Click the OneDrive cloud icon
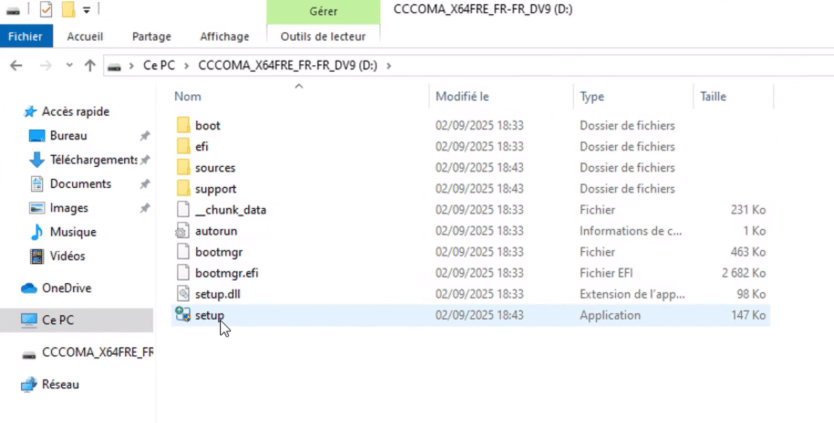Image resolution: width=834 pixels, height=423 pixels. (28, 288)
